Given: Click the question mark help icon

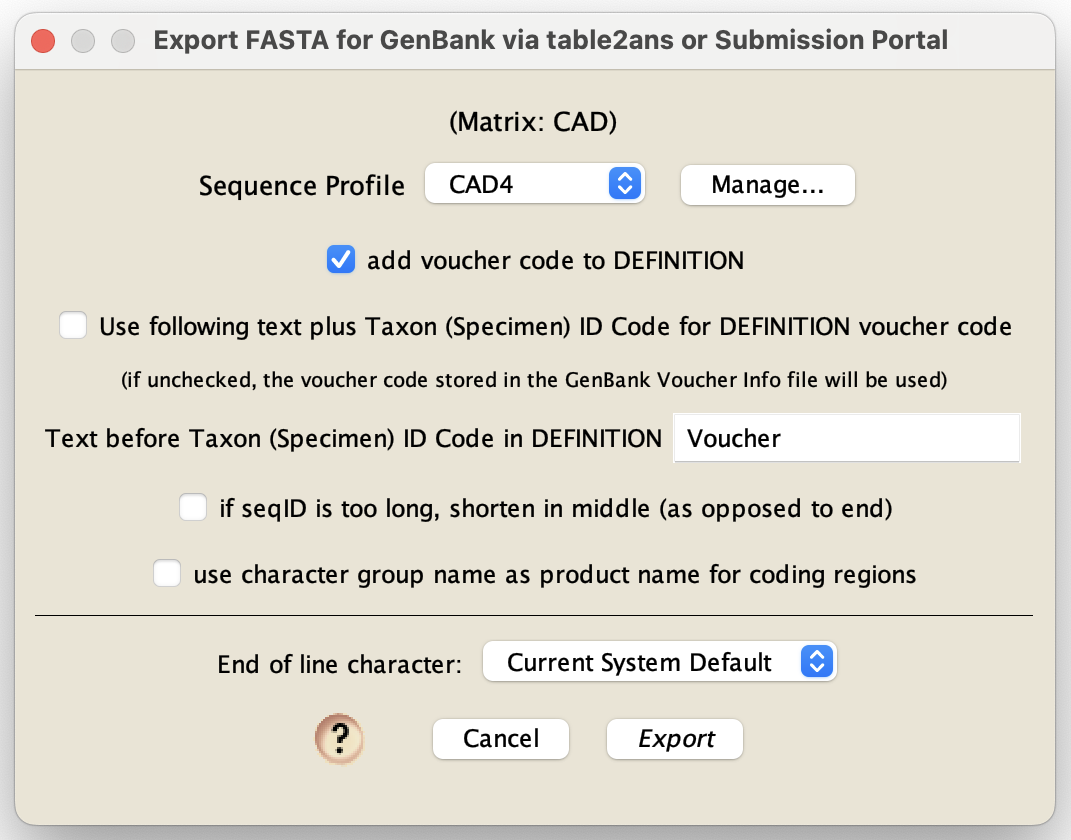Looking at the screenshot, I should (340, 739).
